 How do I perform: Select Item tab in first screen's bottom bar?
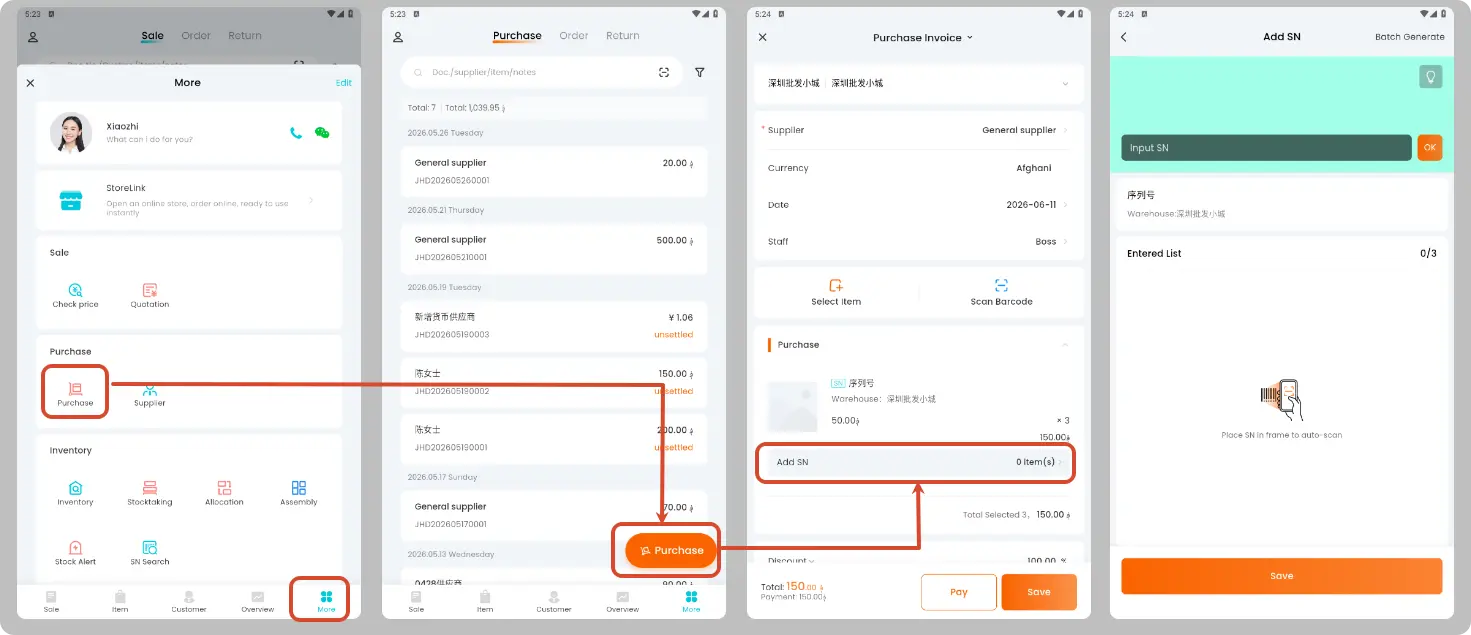click(x=120, y=601)
